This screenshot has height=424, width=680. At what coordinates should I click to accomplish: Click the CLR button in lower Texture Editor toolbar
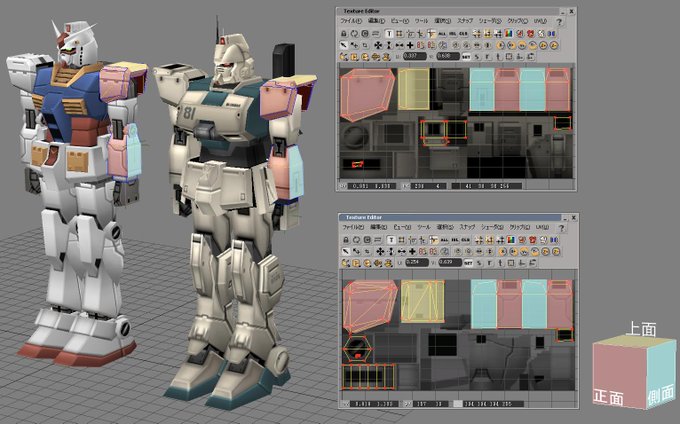[466, 240]
